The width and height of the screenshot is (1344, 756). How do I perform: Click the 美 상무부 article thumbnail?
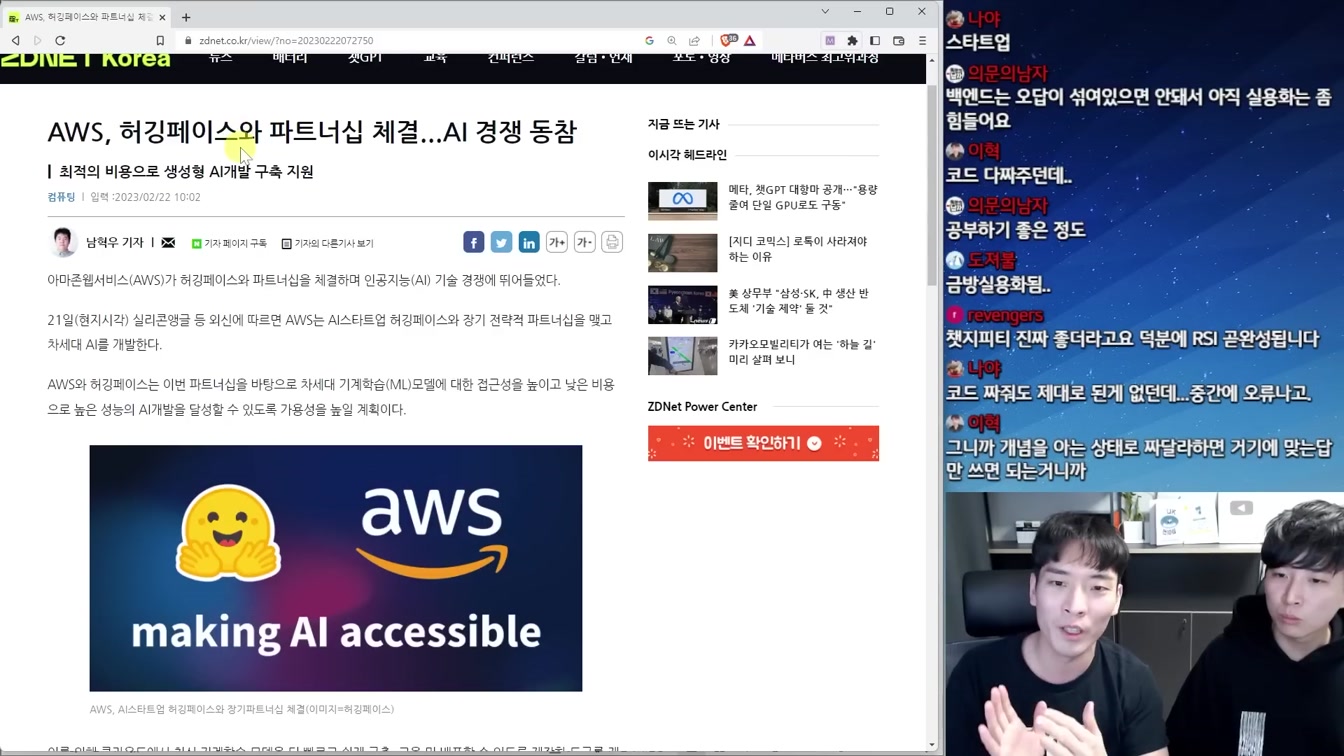(x=682, y=305)
